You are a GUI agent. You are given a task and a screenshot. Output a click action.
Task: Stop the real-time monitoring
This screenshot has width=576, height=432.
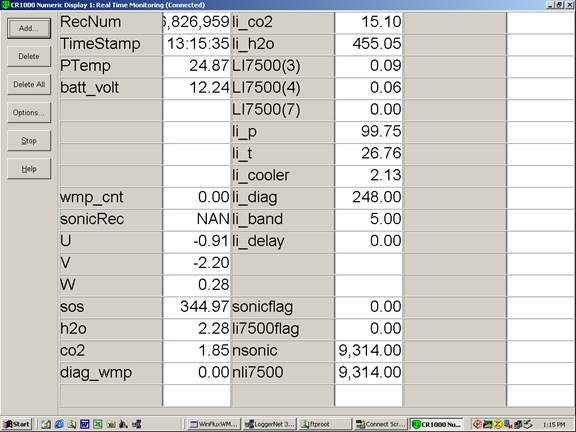[x=29, y=141]
